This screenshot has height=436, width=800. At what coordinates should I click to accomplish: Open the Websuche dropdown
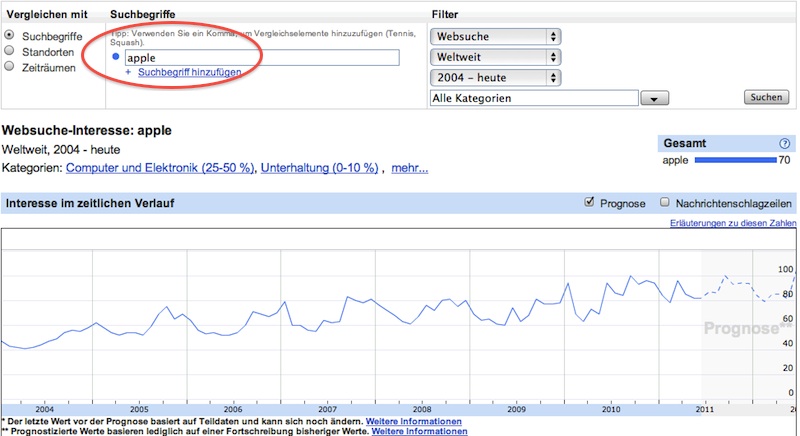click(494, 36)
